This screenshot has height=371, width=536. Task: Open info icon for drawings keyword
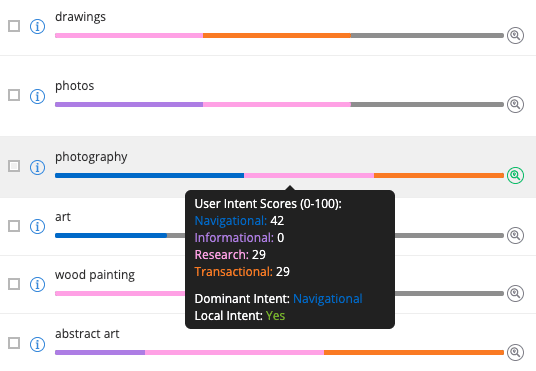(37, 26)
